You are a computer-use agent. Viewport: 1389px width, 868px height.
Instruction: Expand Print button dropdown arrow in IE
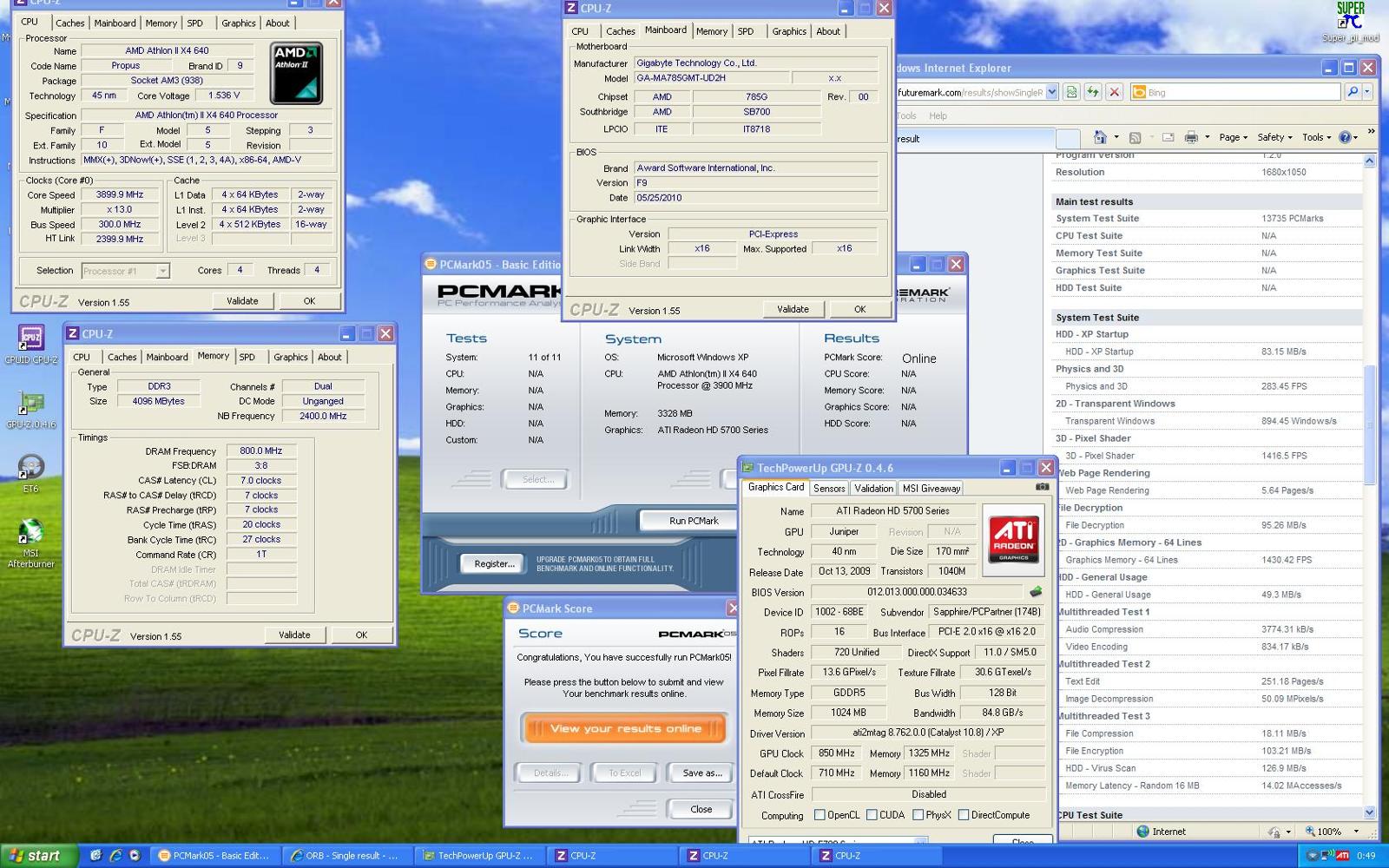click(1207, 137)
